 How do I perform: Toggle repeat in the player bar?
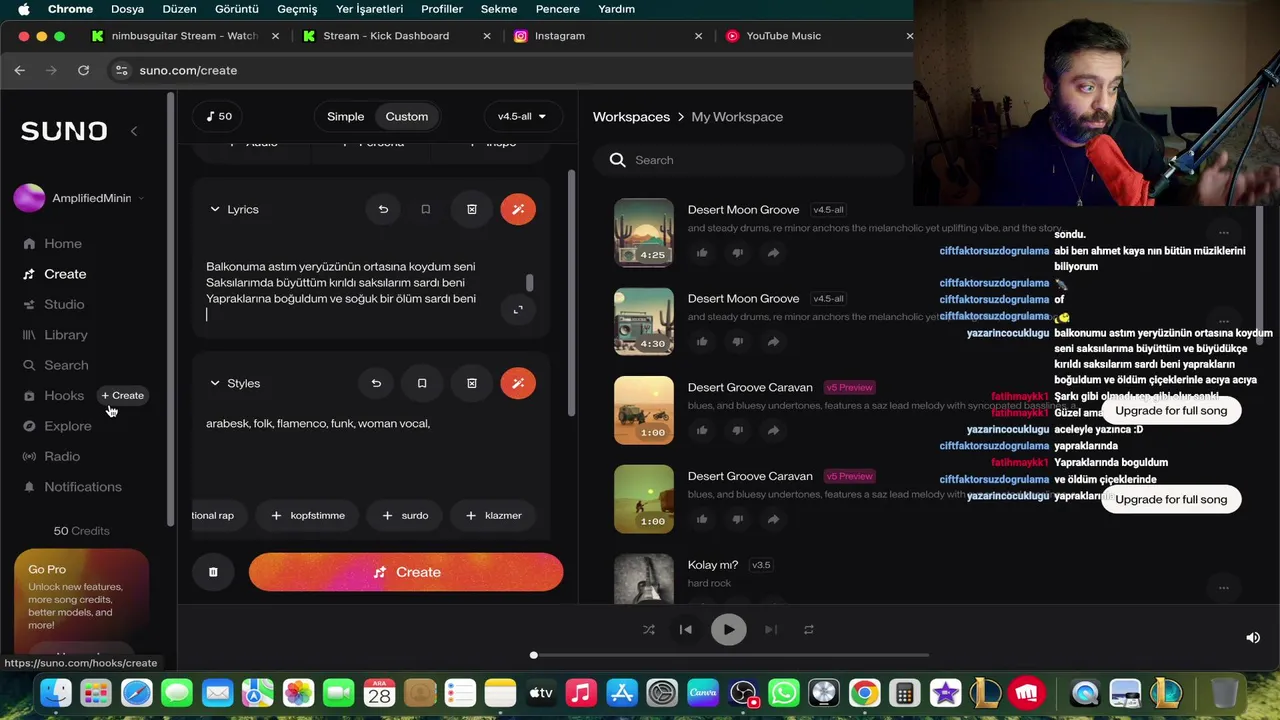[808, 629]
